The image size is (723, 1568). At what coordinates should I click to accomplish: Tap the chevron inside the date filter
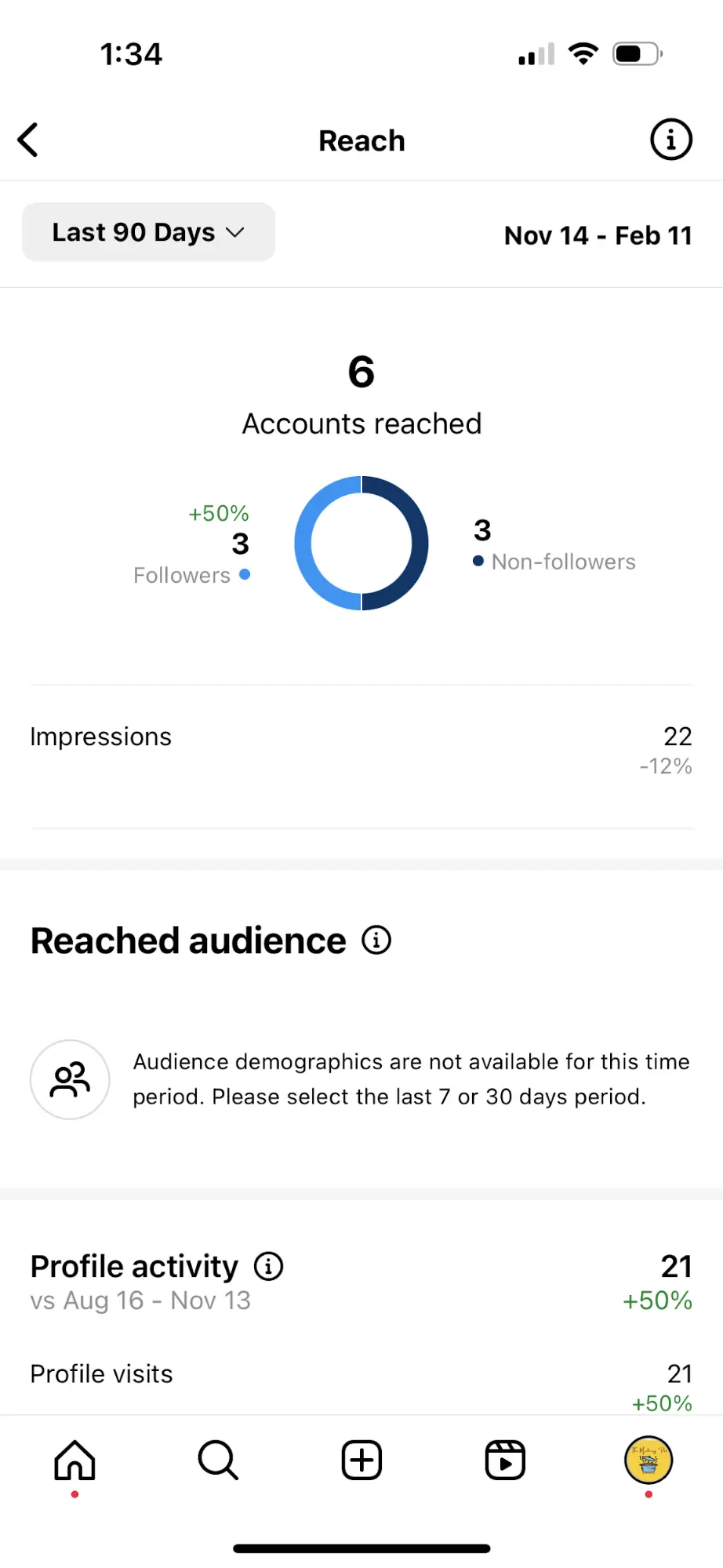[x=234, y=233]
